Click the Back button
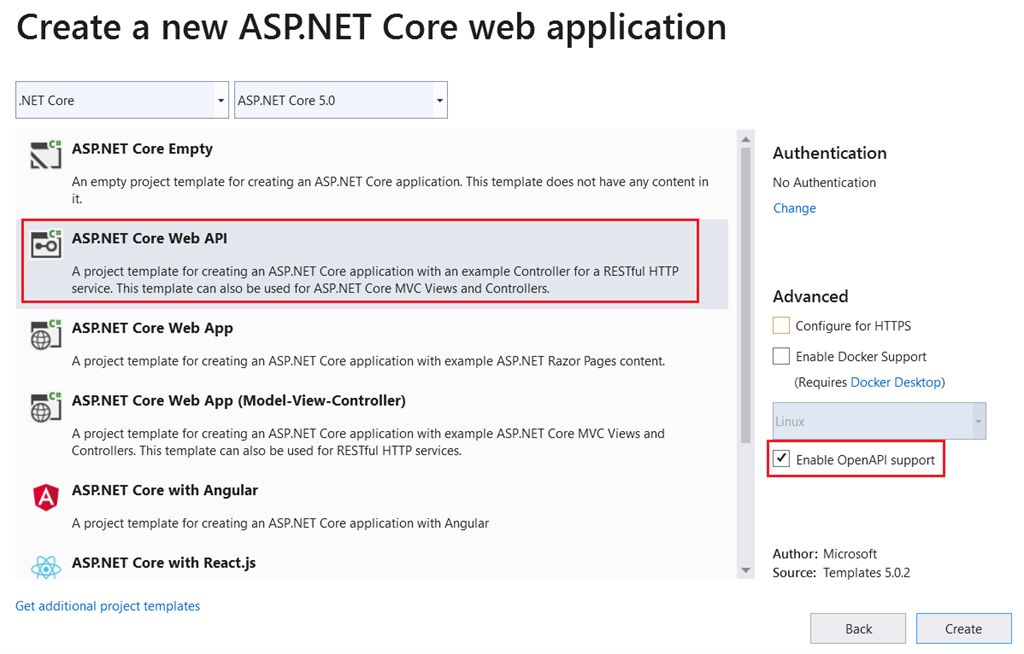 point(857,628)
